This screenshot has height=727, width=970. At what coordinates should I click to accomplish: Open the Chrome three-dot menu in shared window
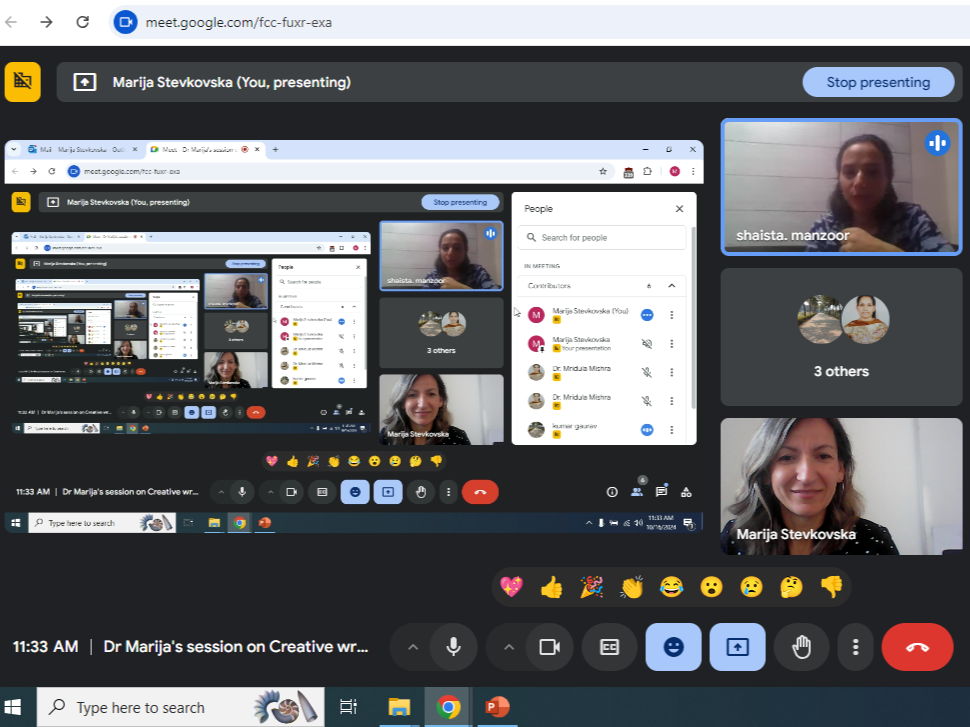693,171
